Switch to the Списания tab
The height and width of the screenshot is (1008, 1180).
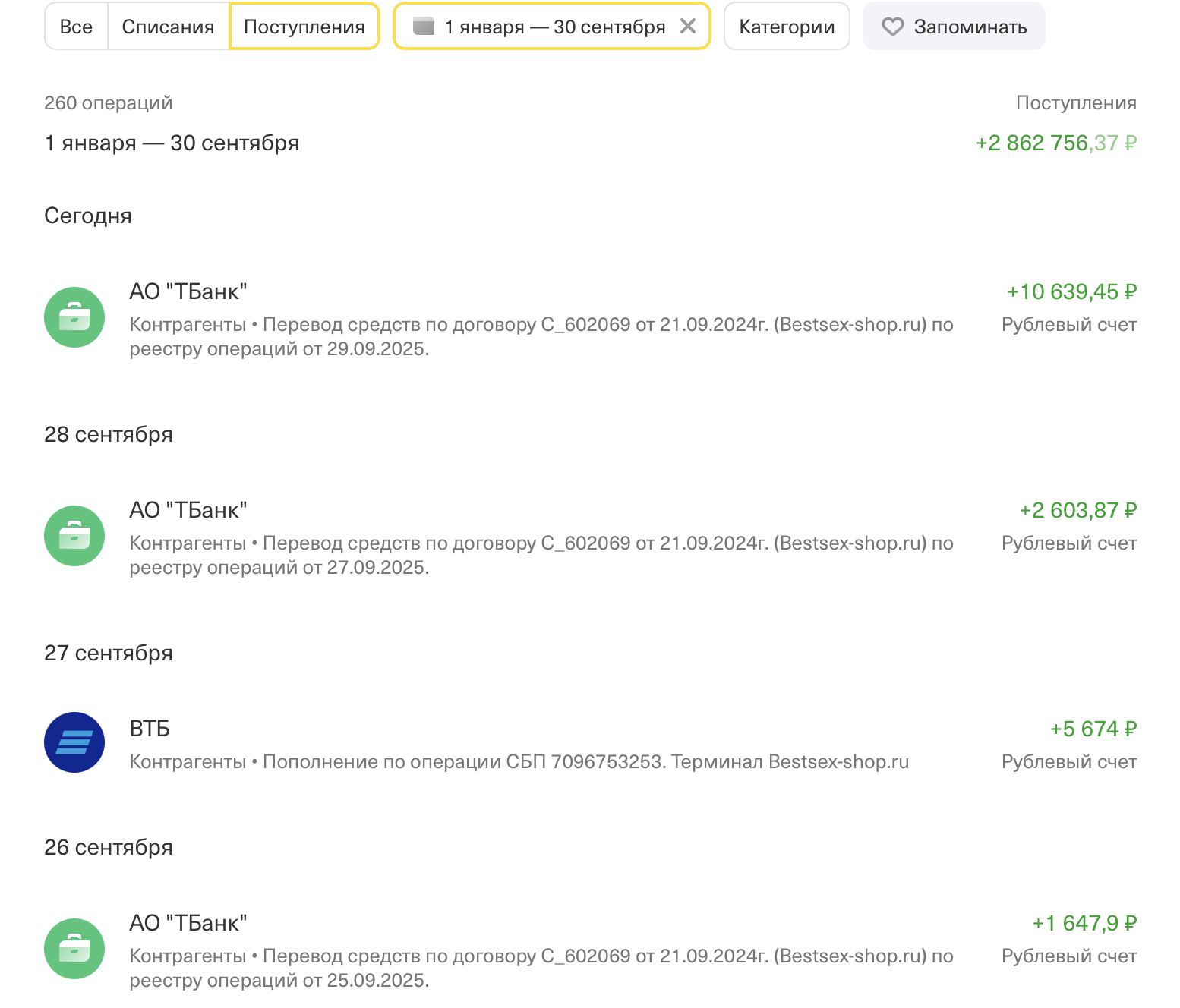tap(168, 27)
